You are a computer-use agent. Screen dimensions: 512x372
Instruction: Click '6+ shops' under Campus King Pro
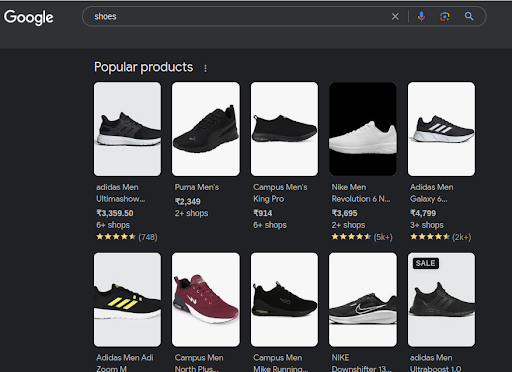pos(270,225)
